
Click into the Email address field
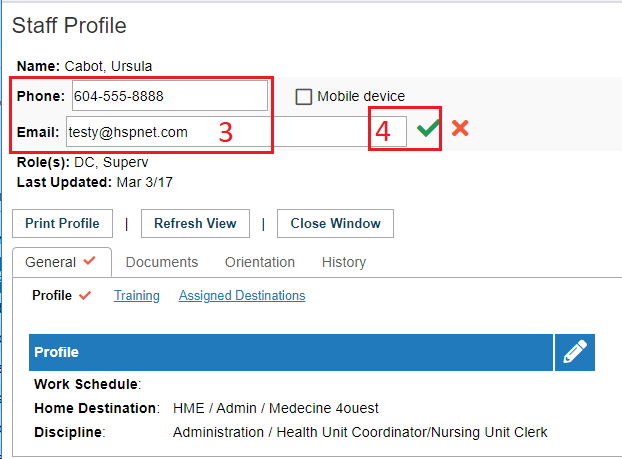point(236,132)
